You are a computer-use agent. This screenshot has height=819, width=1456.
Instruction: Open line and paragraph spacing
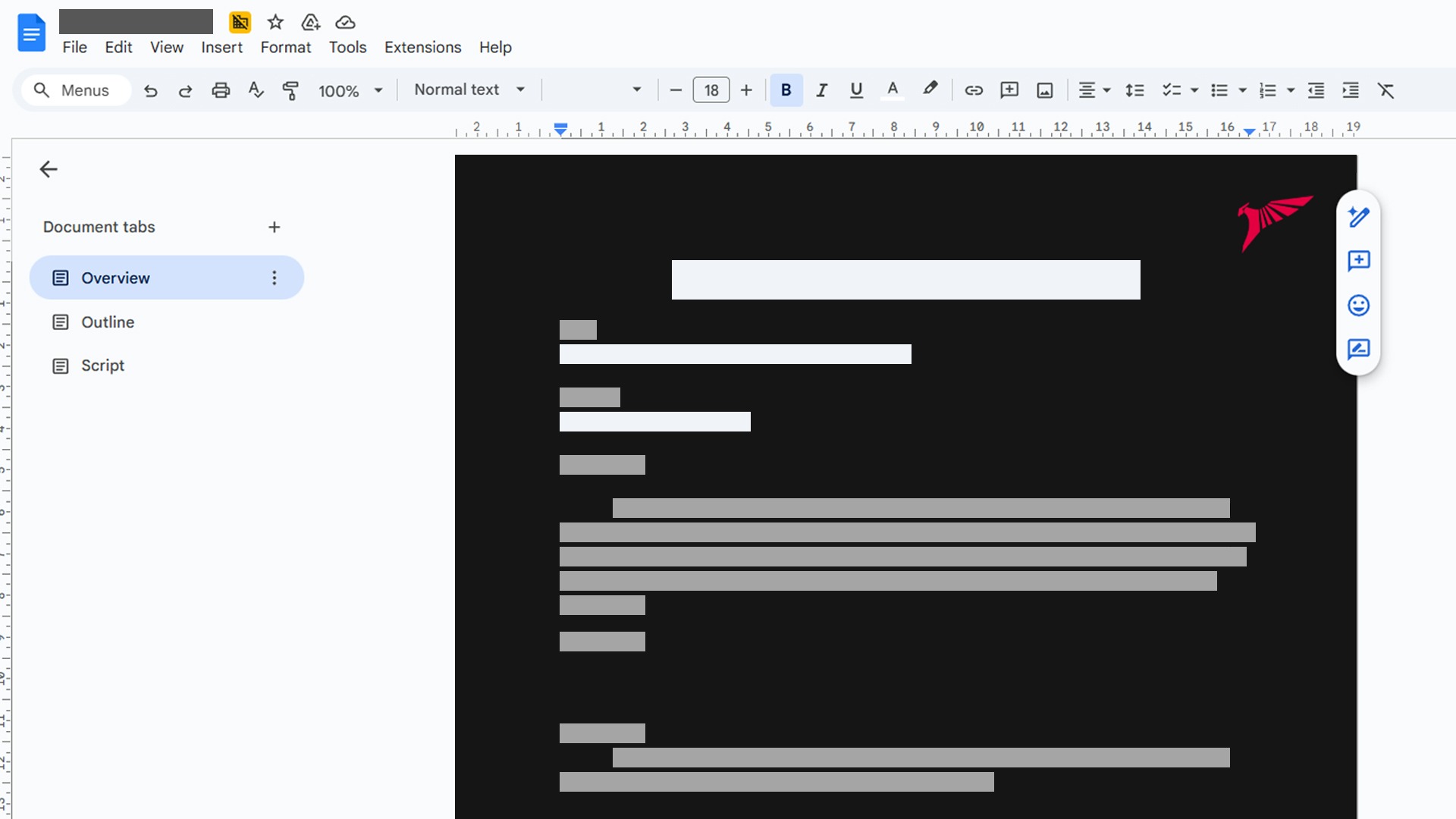point(1134,90)
